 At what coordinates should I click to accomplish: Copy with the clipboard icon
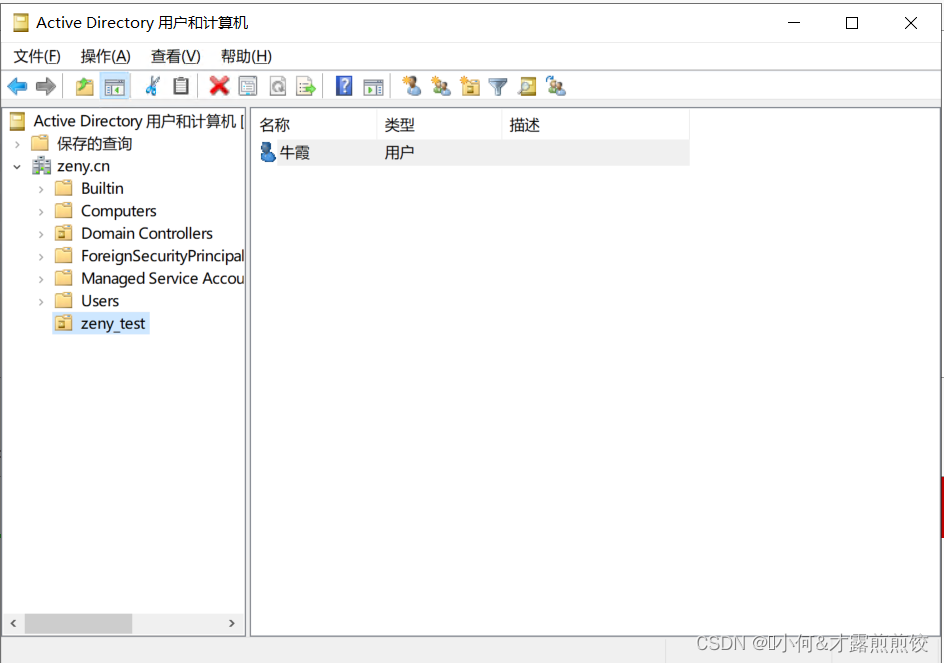click(181, 86)
